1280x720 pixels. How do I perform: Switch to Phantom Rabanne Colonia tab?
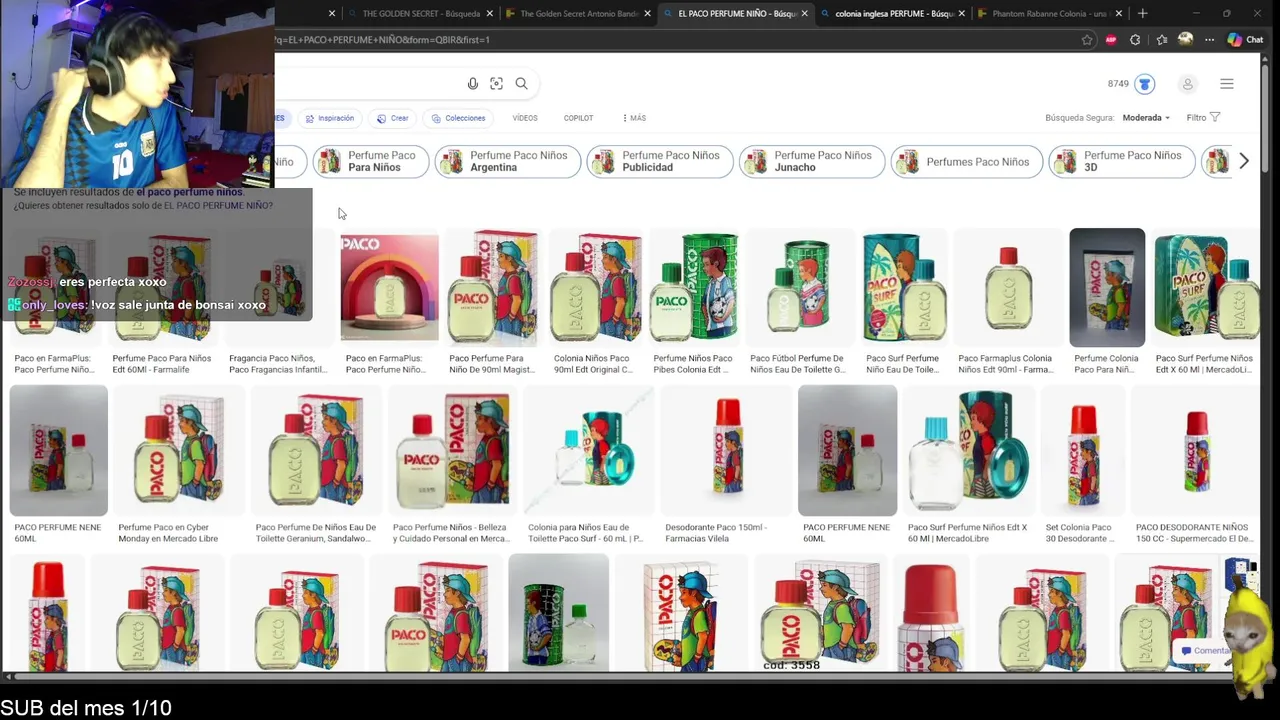coord(1048,13)
